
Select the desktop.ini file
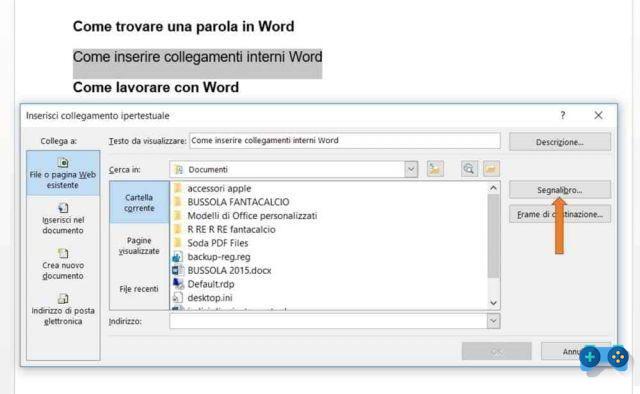click(x=202, y=298)
